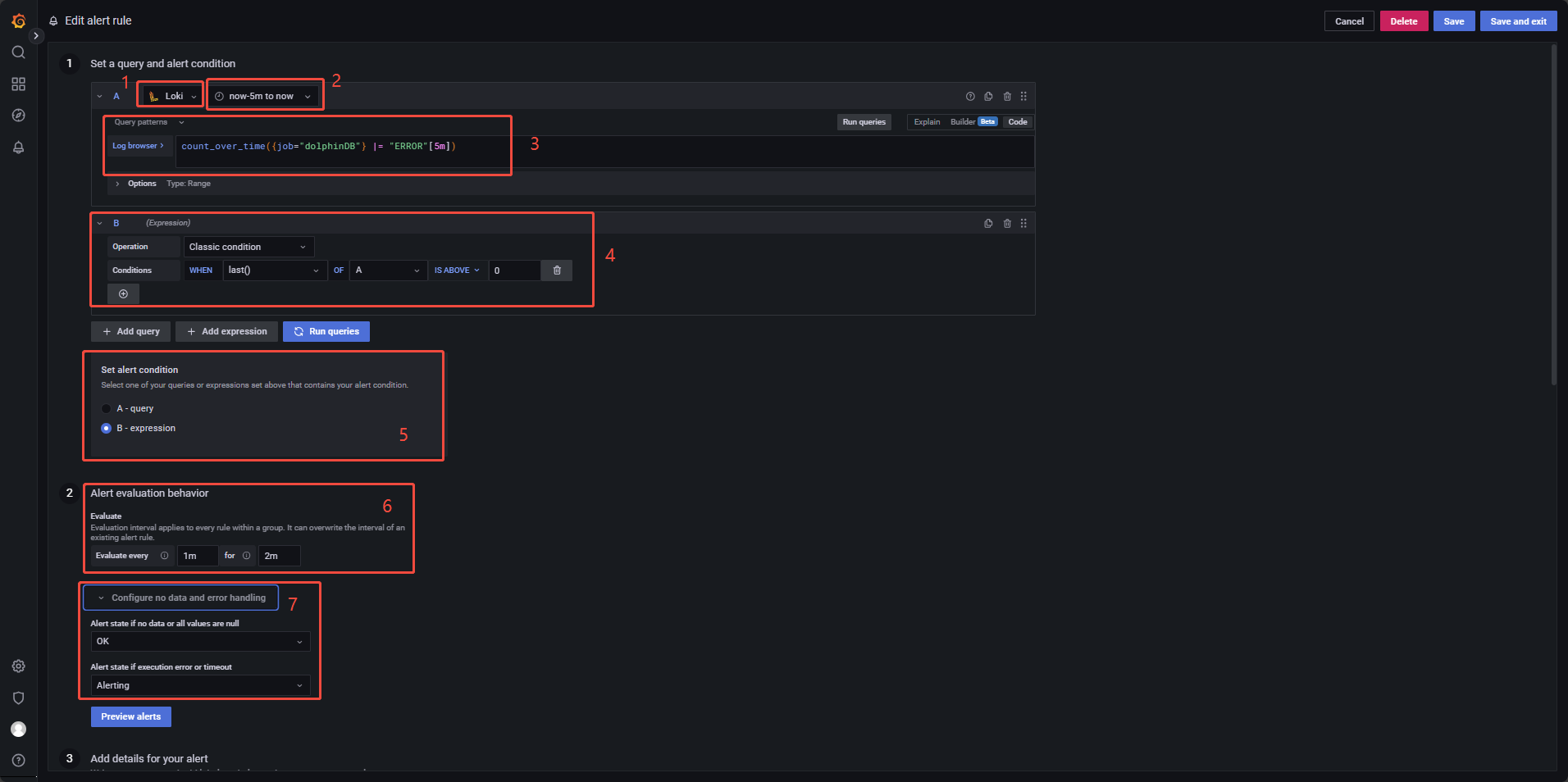Click the Preview alerts button

[131, 716]
